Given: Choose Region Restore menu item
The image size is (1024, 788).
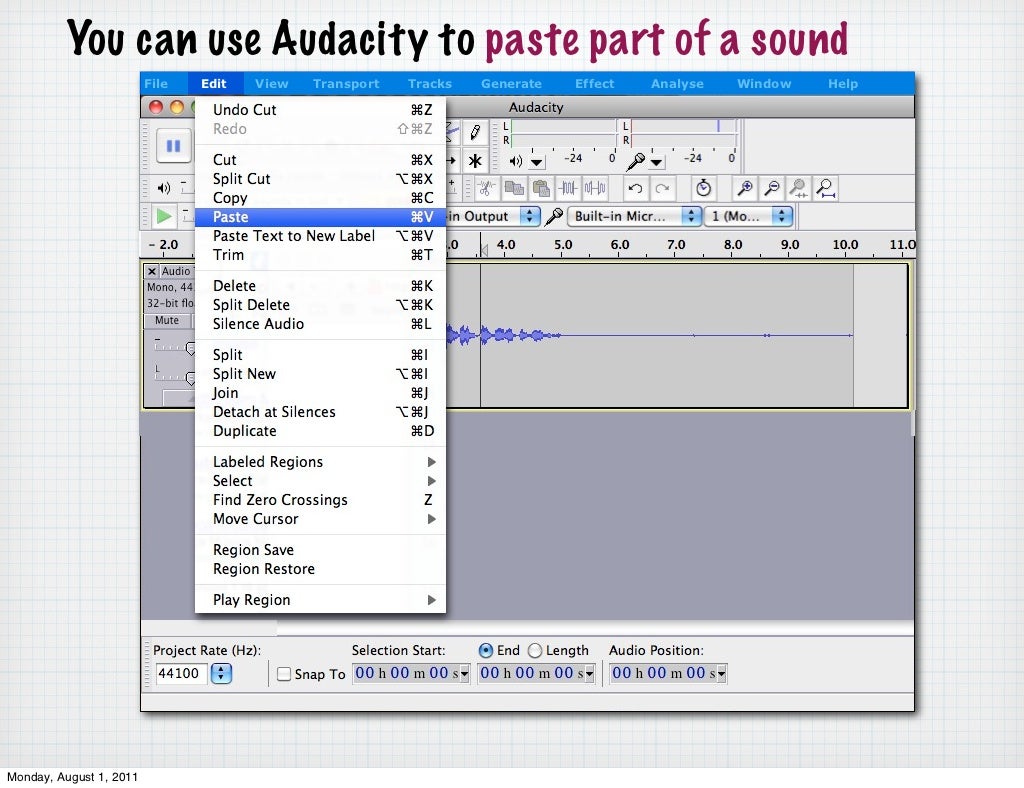Looking at the screenshot, I should tap(320, 569).
